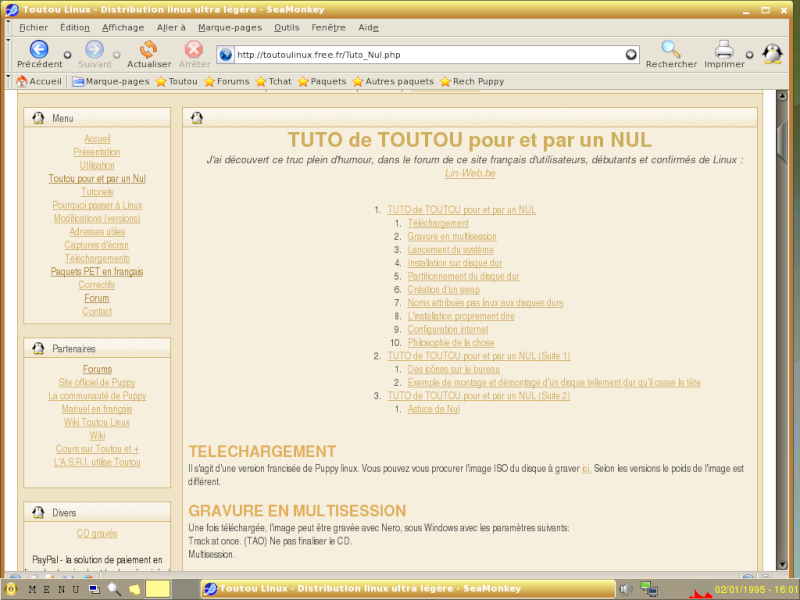The height and width of the screenshot is (600, 800).
Task: Open Paquets PET en français sidebar link
Action: 97,271
